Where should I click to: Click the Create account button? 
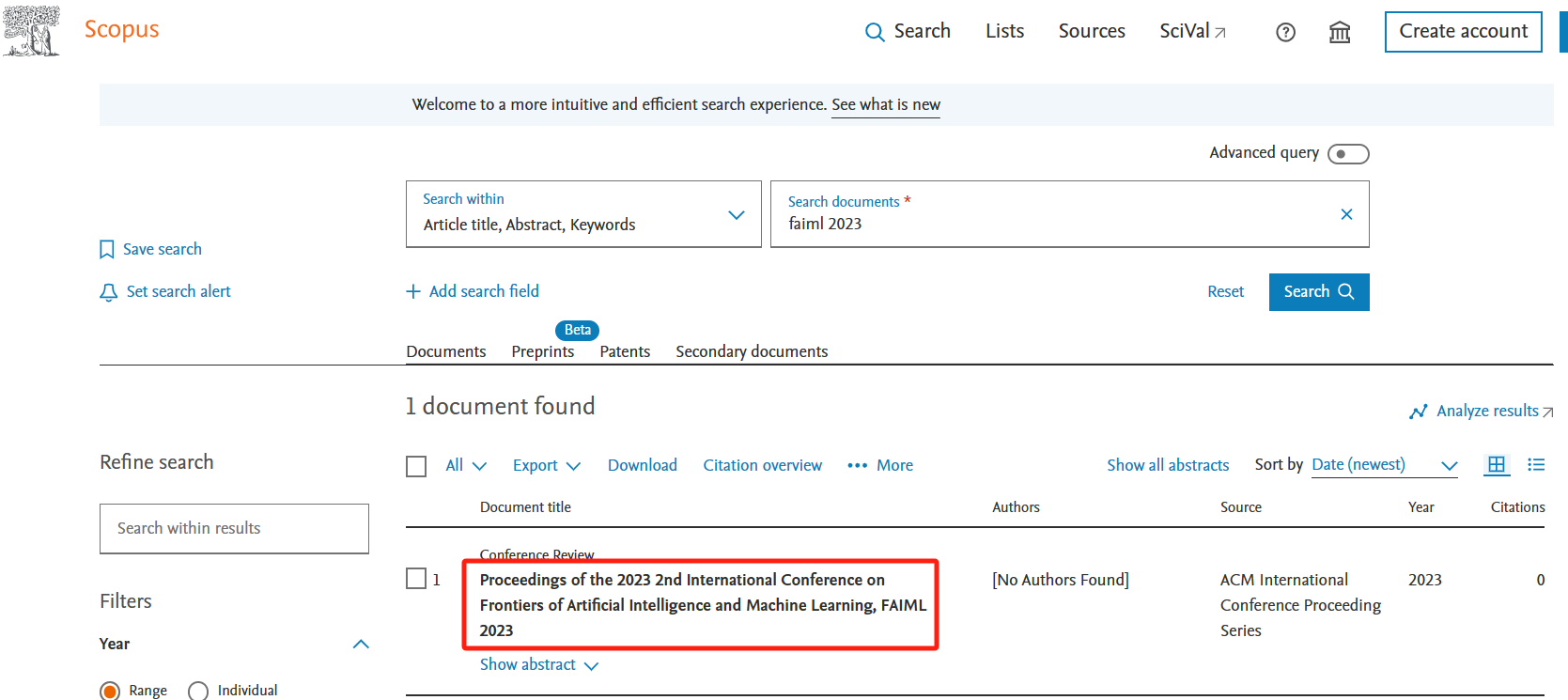click(1462, 32)
